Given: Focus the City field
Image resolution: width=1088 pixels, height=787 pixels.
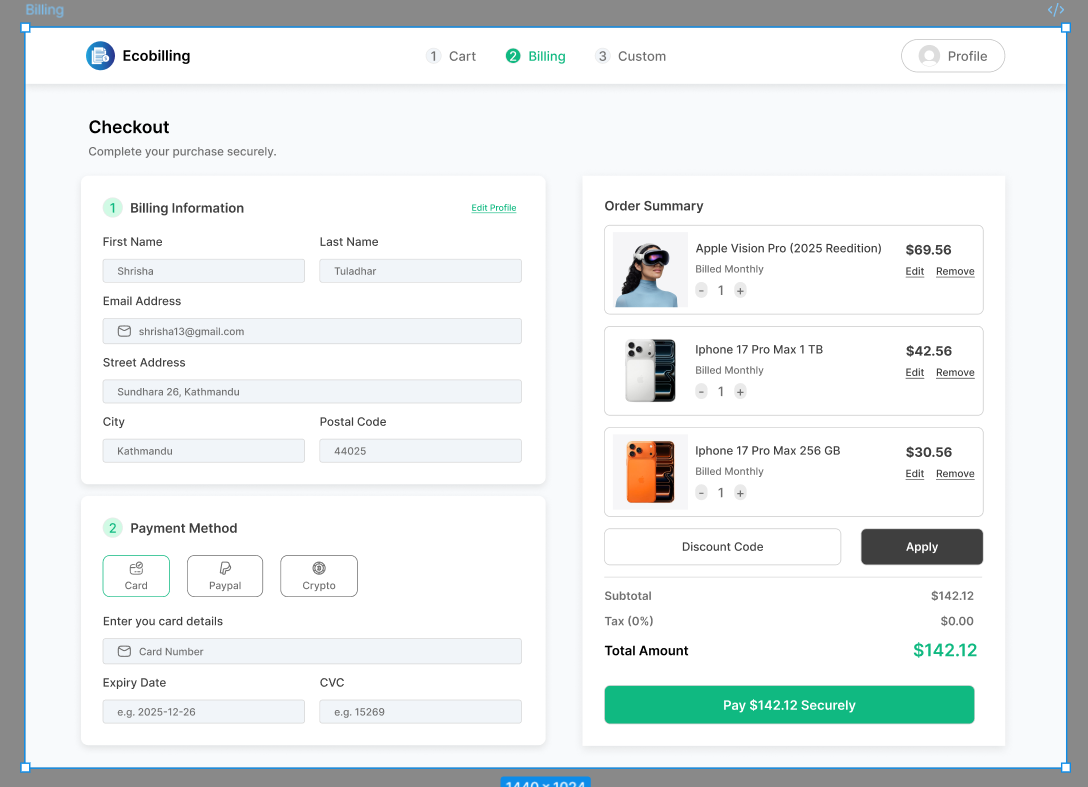Looking at the screenshot, I should click(203, 451).
